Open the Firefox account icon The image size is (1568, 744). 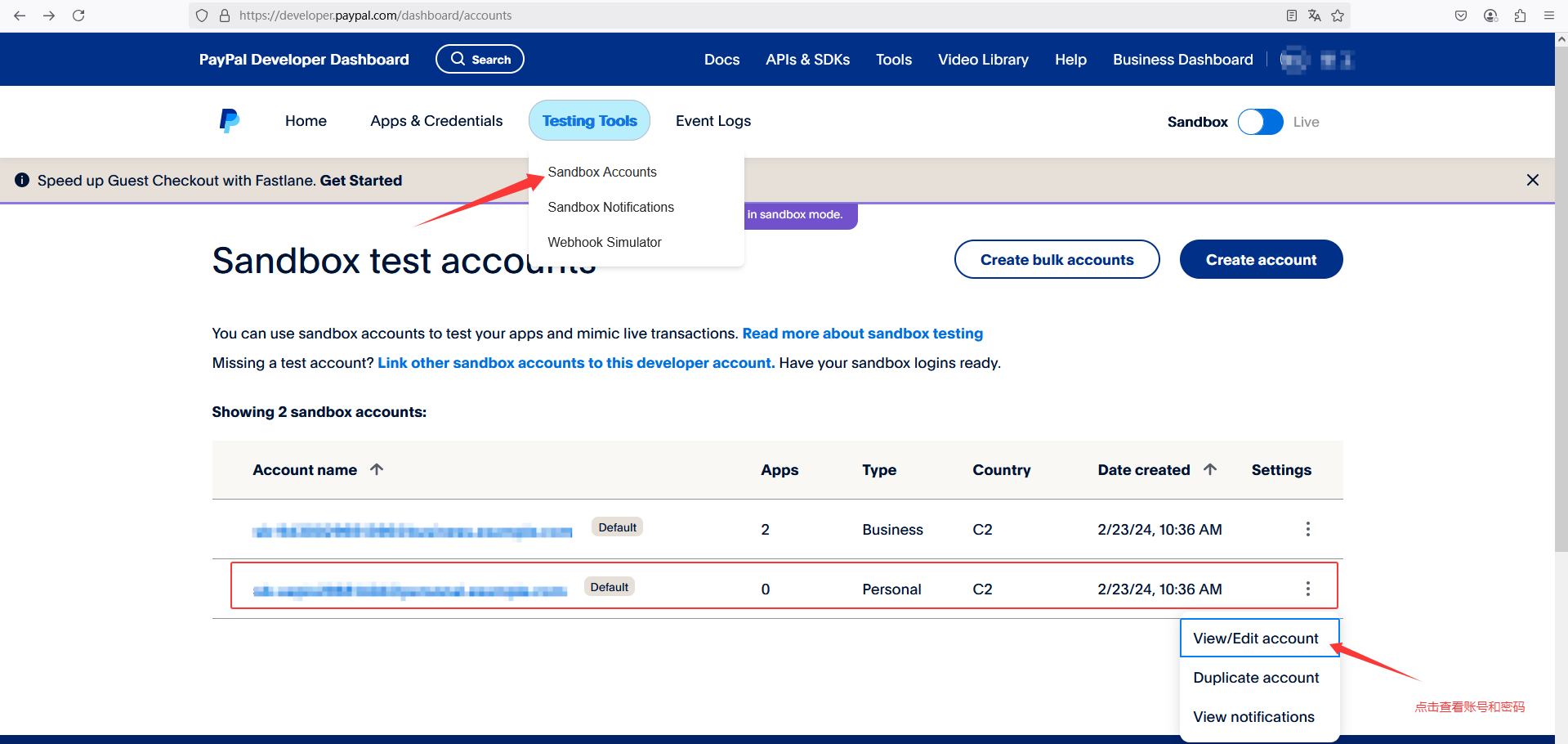[1490, 16]
